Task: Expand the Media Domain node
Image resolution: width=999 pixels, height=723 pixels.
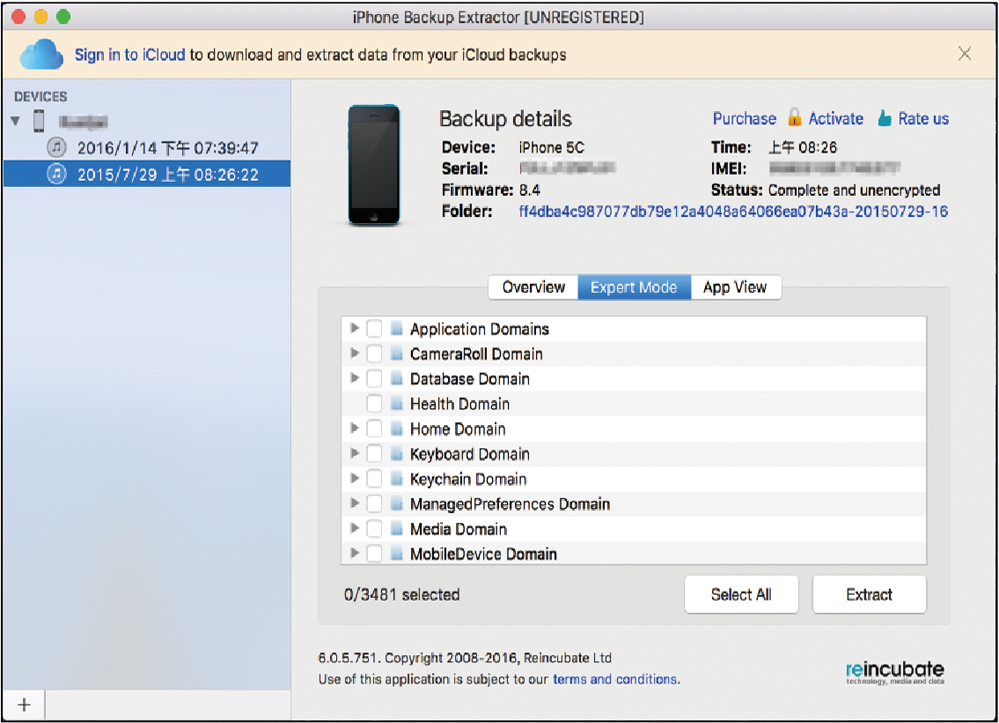Action: [x=354, y=528]
